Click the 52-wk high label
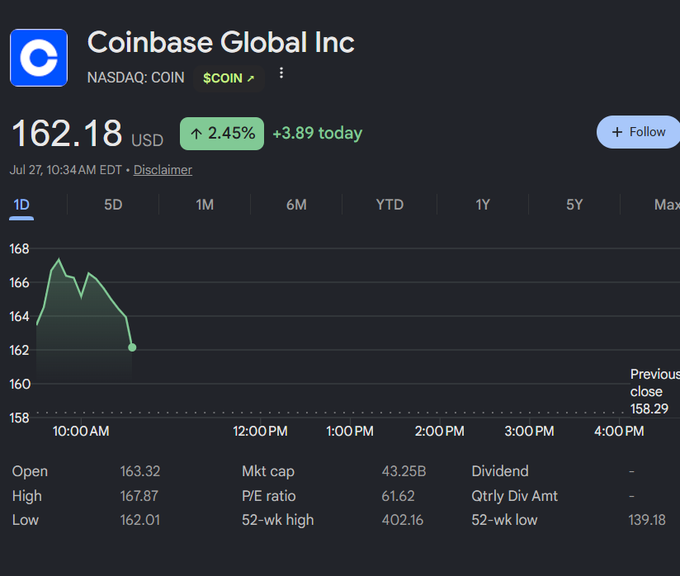The height and width of the screenshot is (576, 680). pyautogui.click(x=278, y=520)
